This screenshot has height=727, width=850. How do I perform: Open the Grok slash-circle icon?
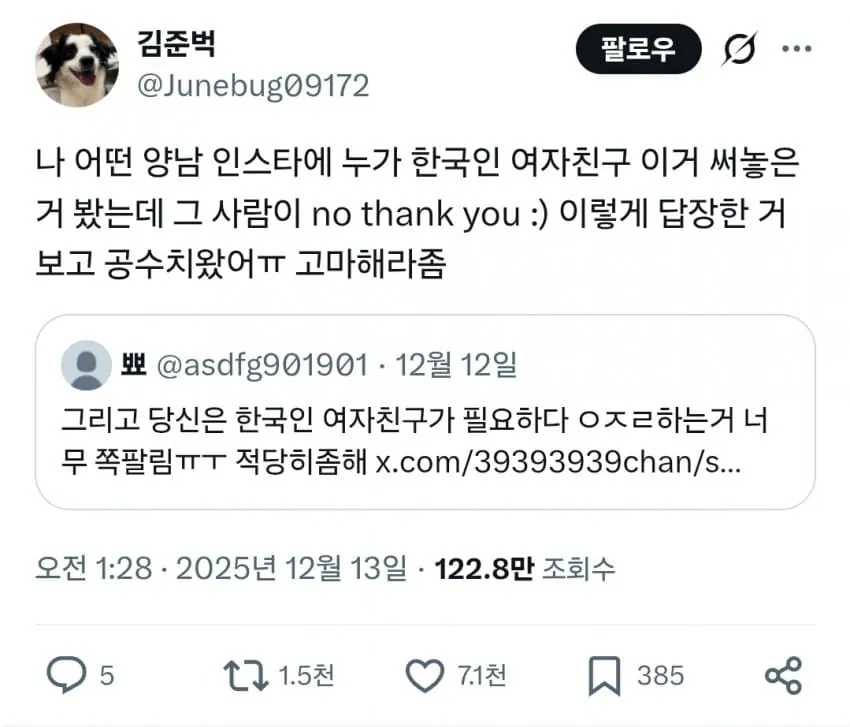739,49
